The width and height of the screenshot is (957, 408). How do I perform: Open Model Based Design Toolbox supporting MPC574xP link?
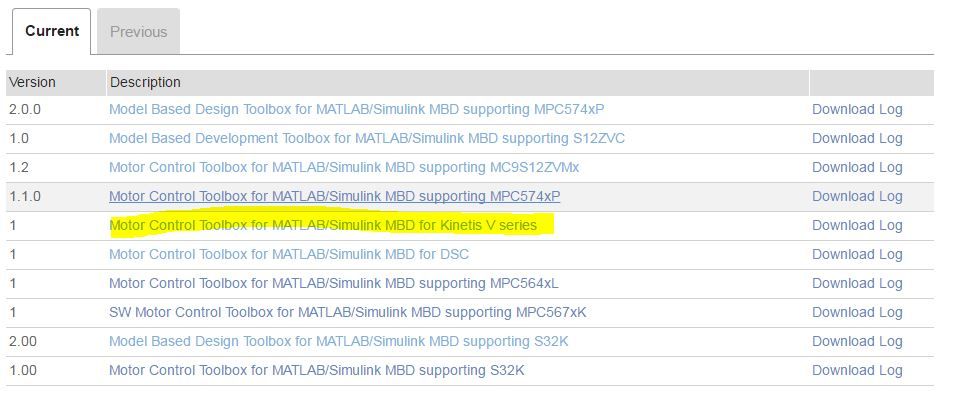pyautogui.click(x=356, y=109)
